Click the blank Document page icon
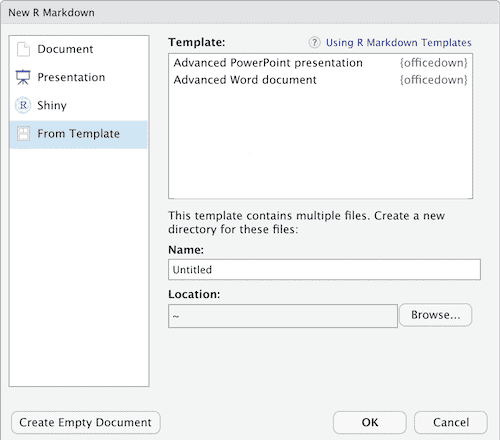The height and width of the screenshot is (440, 500). 23,49
